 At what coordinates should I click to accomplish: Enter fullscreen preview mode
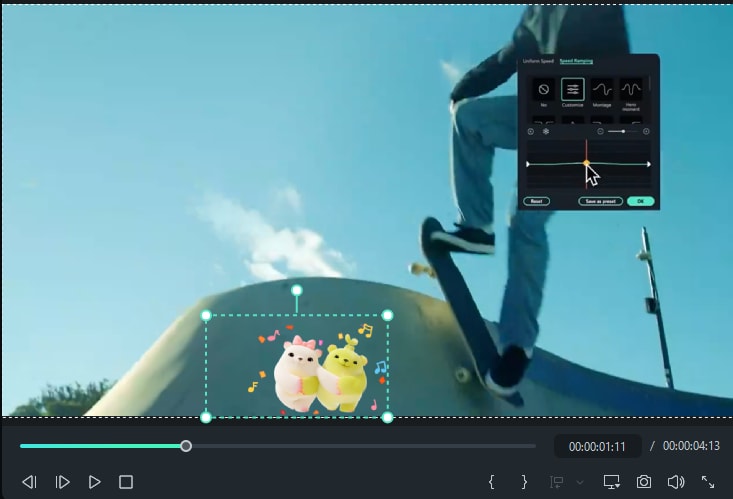[x=708, y=482]
